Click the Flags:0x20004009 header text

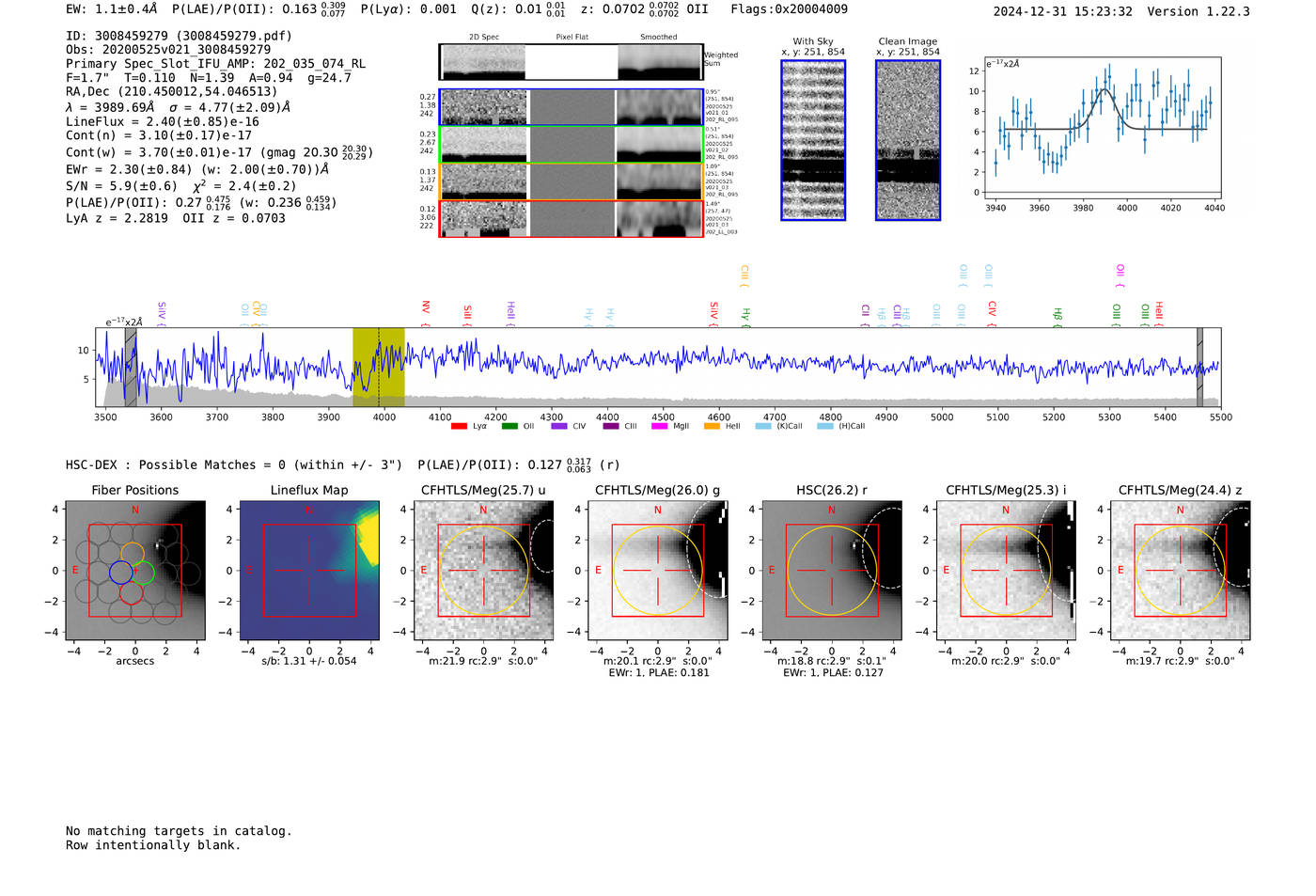(789, 9)
